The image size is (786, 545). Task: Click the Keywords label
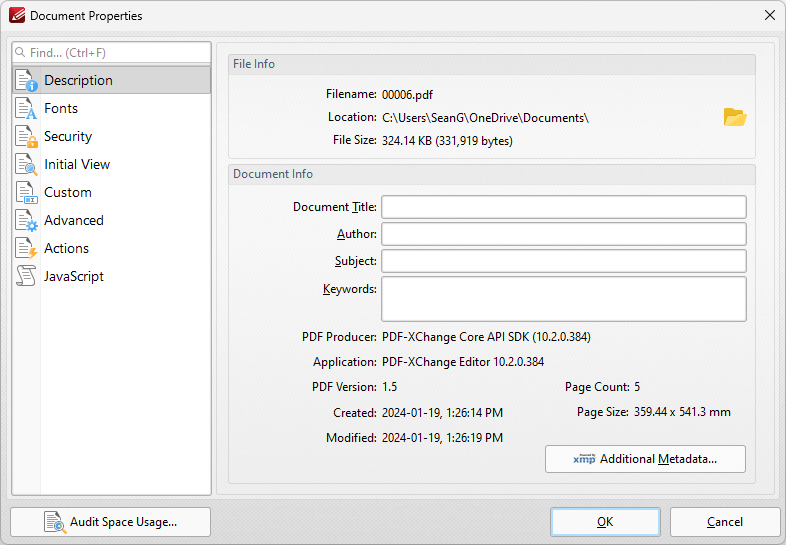click(350, 289)
